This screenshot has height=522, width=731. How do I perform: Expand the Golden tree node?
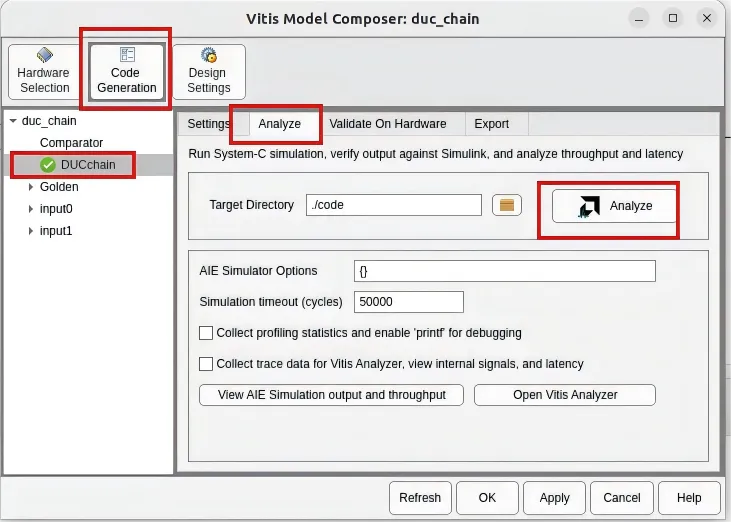pos(31,187)
